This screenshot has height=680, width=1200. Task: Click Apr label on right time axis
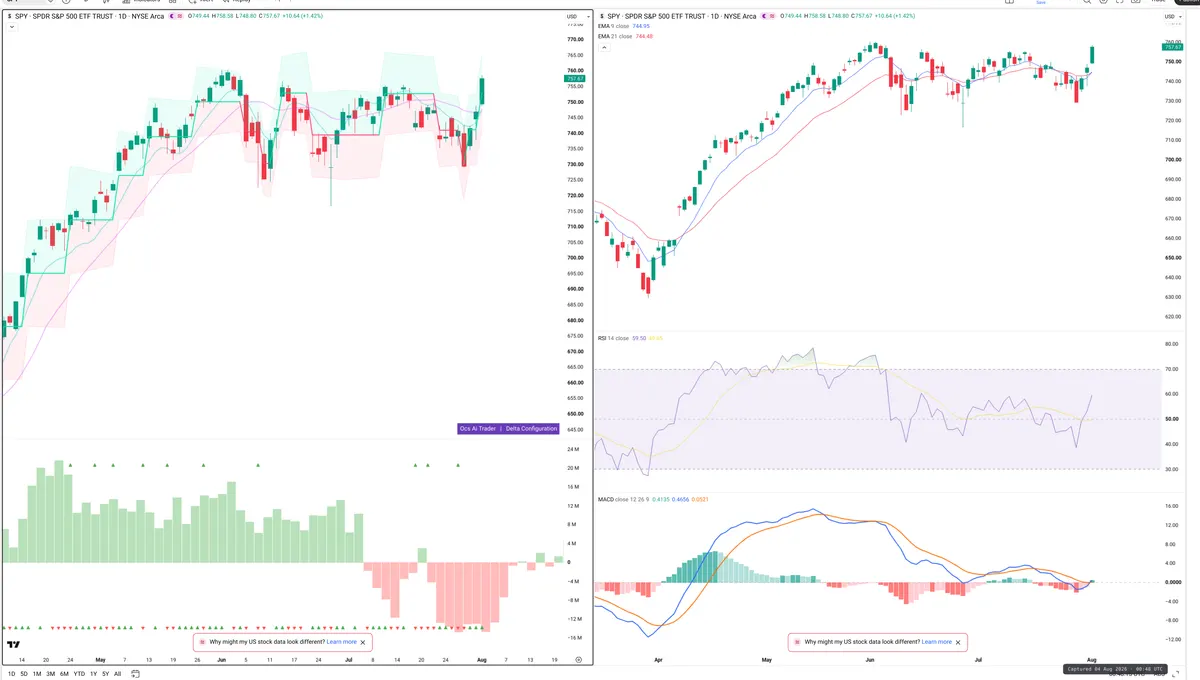point(657,661)
